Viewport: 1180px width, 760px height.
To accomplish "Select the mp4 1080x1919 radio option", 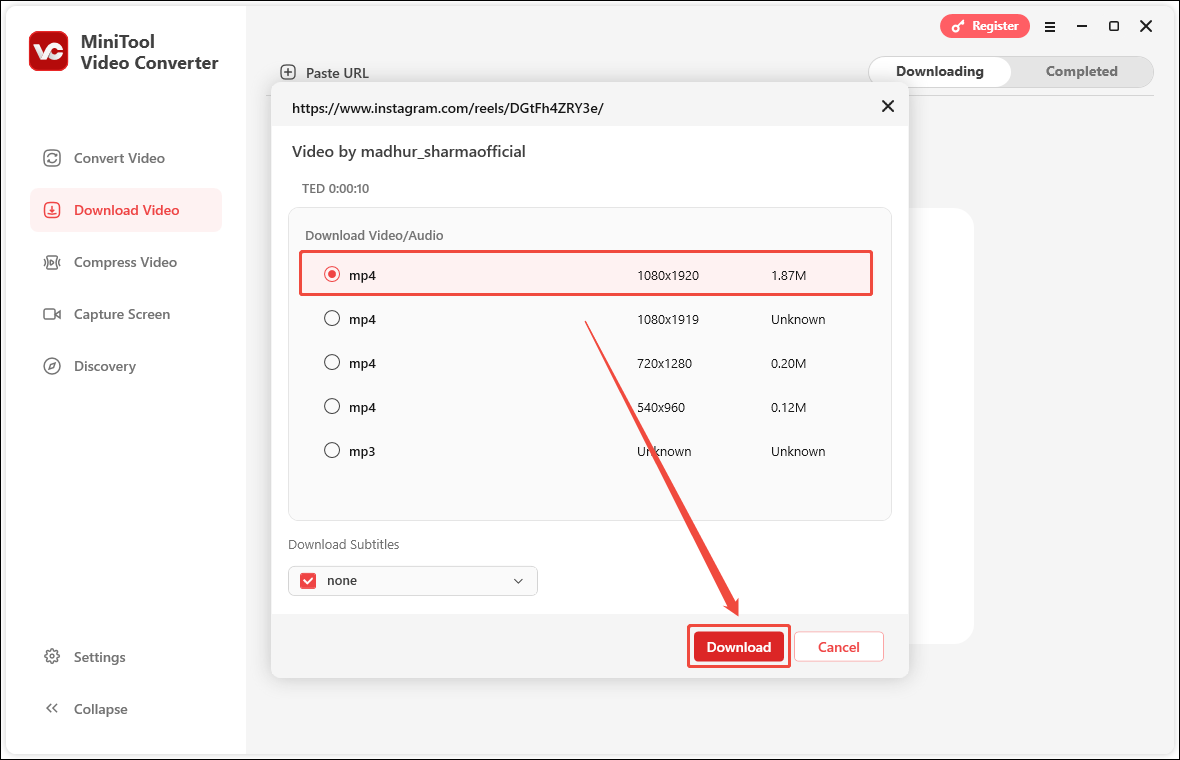I will (332, 318).
